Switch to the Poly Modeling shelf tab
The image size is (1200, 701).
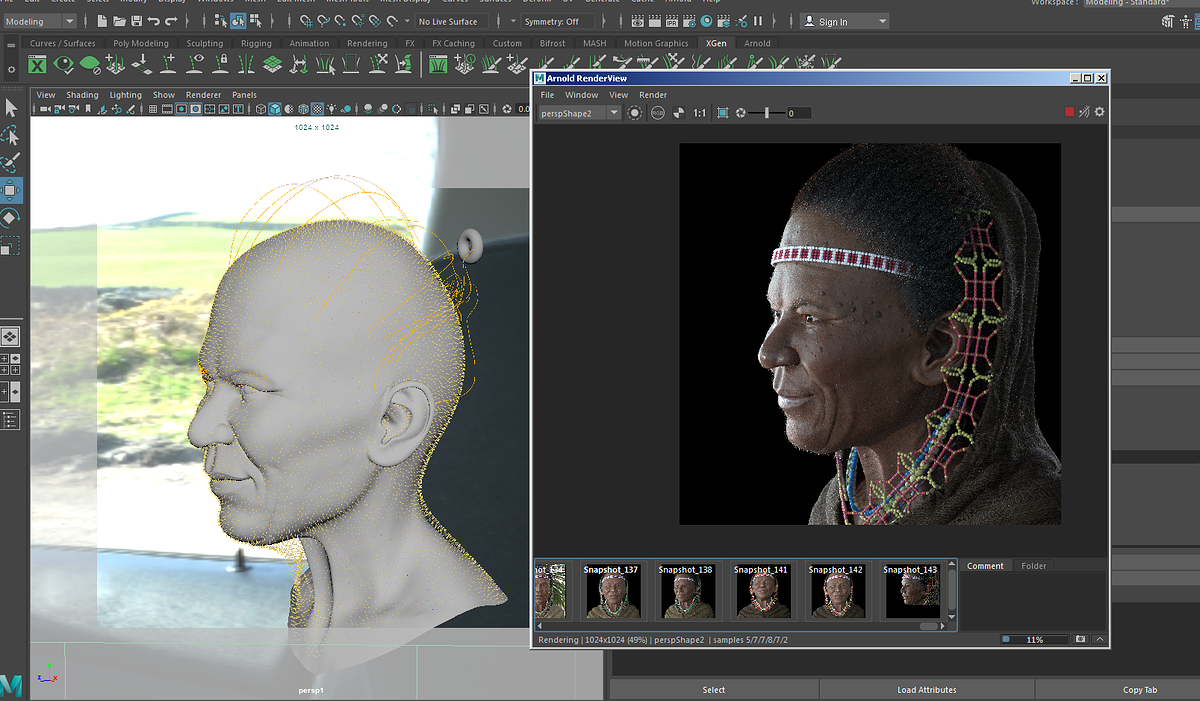pyautogui.click(x=141, y=43)
